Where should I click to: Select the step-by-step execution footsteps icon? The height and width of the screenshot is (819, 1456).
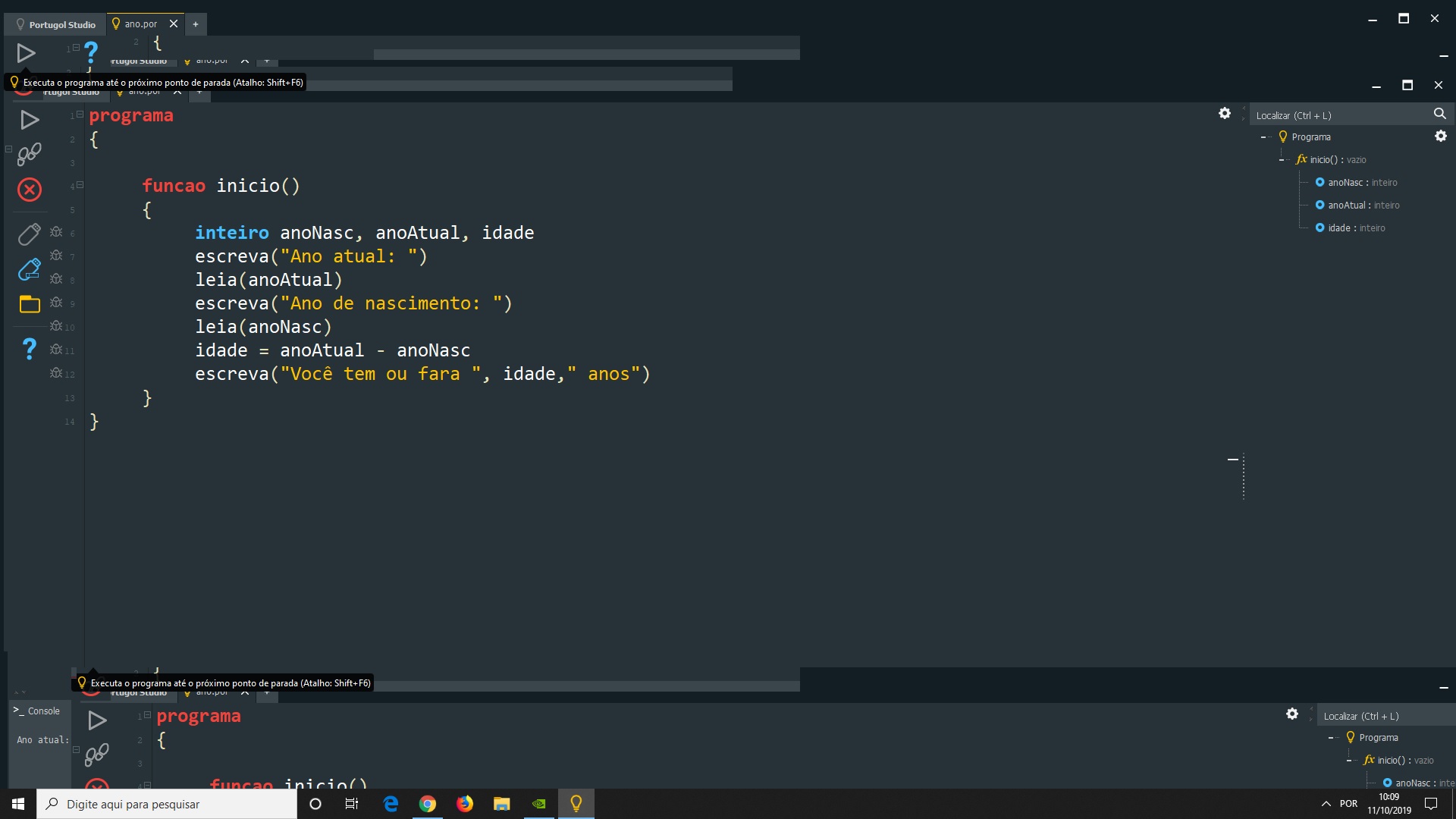click(x=29, y=154)
